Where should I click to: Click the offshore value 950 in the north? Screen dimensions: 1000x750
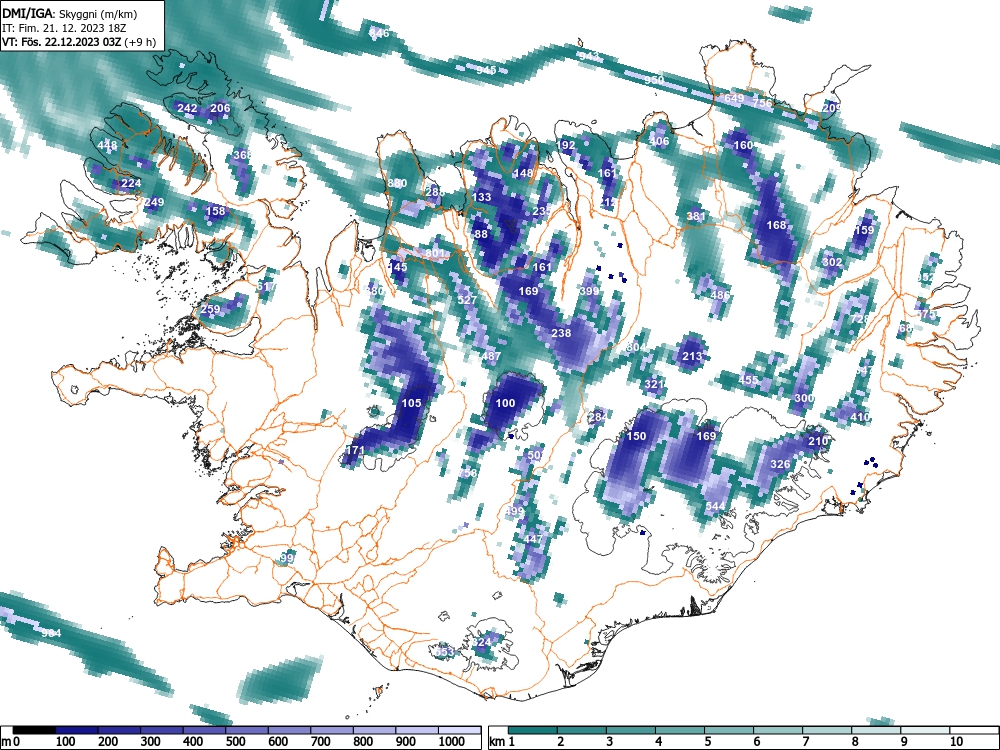654,80
